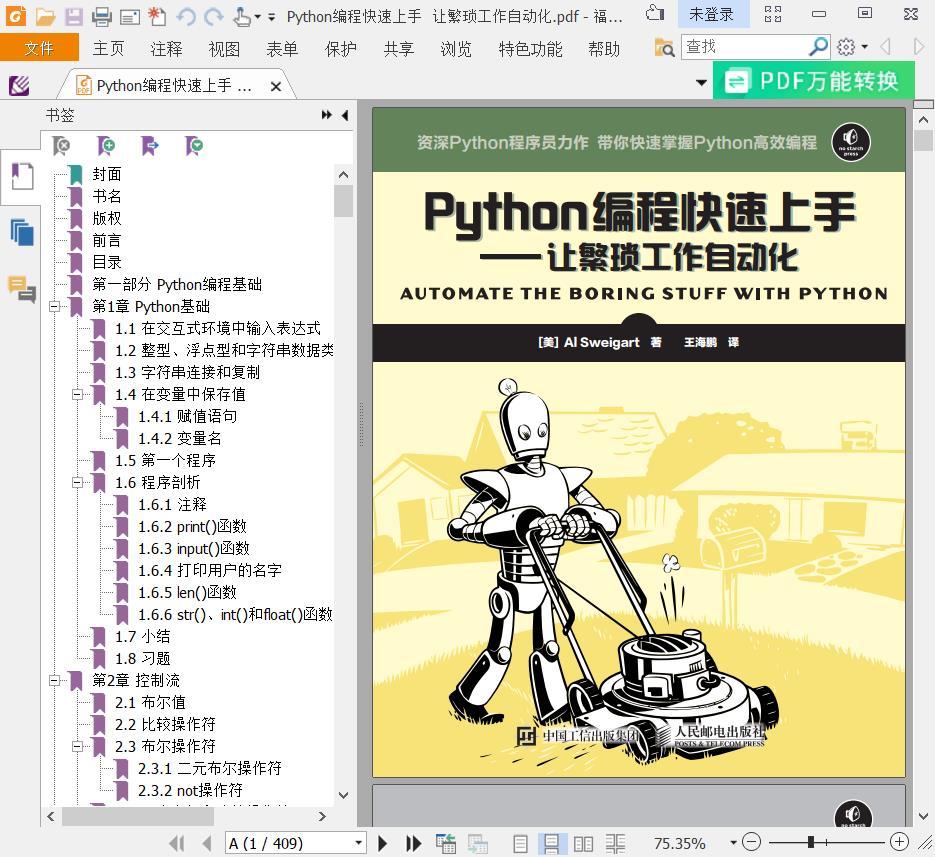Collapse the 第1章 Python基础 bookmark
935x857 pixels.
(55, 307)
